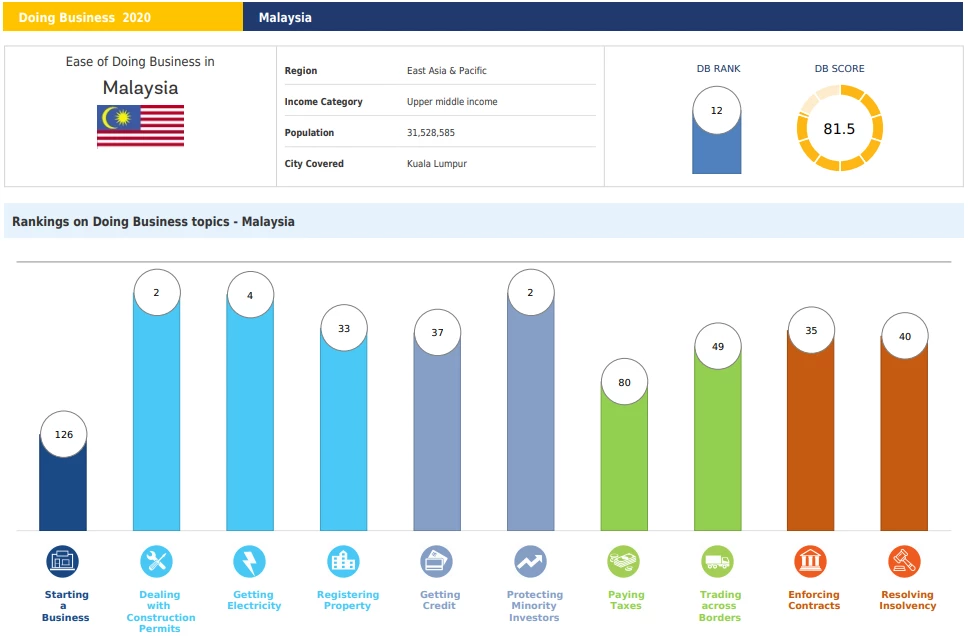Click the Paying Taxes rank 80 circle

[624, 382]
